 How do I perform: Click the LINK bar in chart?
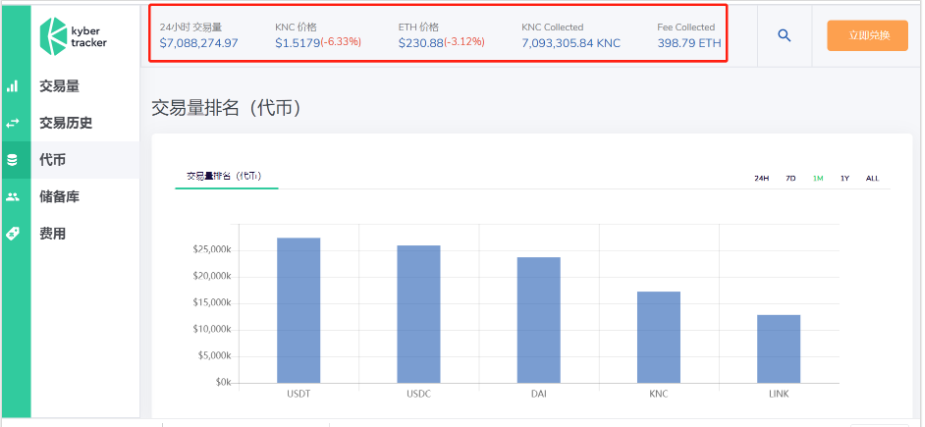pos(779,349)
